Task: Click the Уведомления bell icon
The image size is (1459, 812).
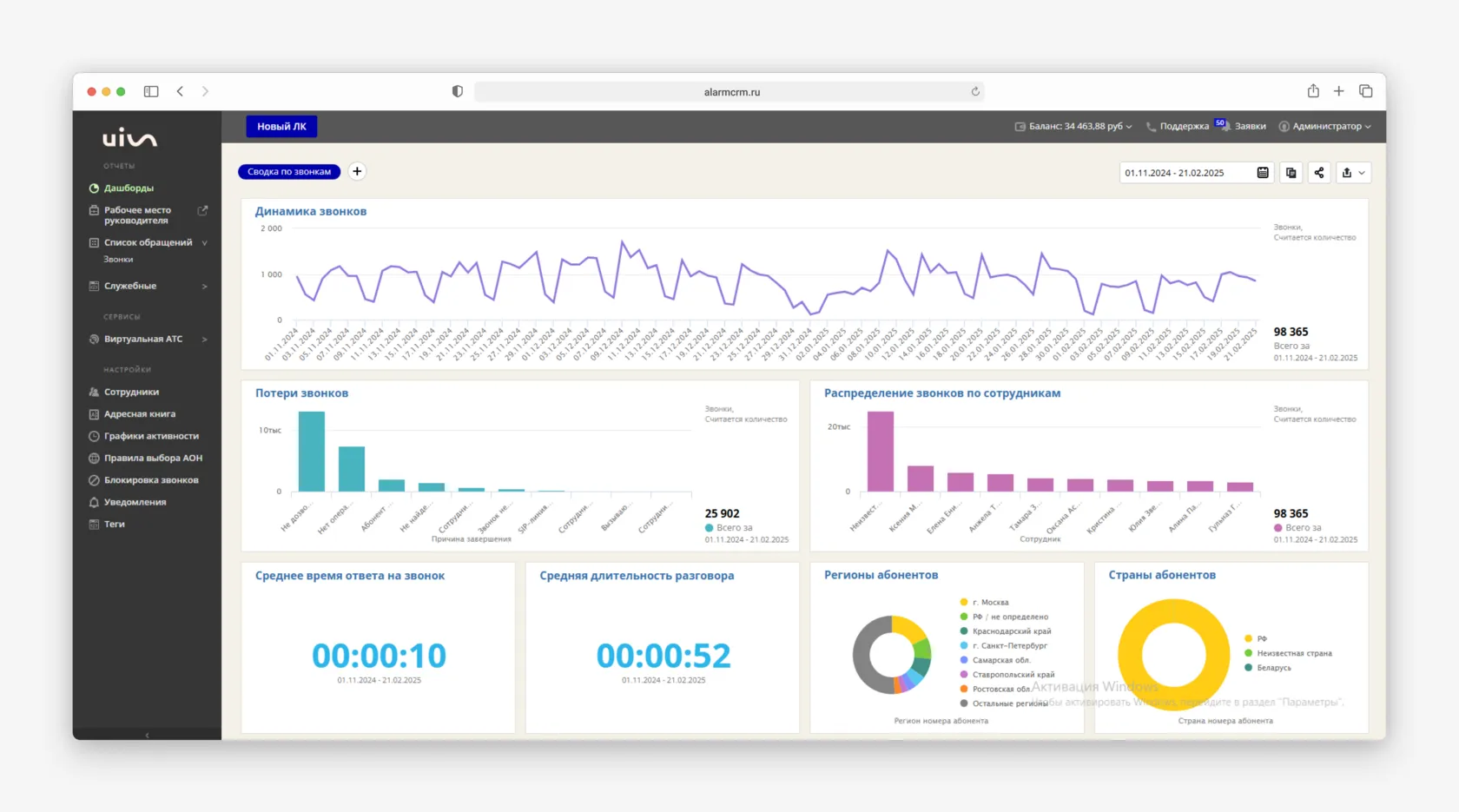Action: click(94, 501)
